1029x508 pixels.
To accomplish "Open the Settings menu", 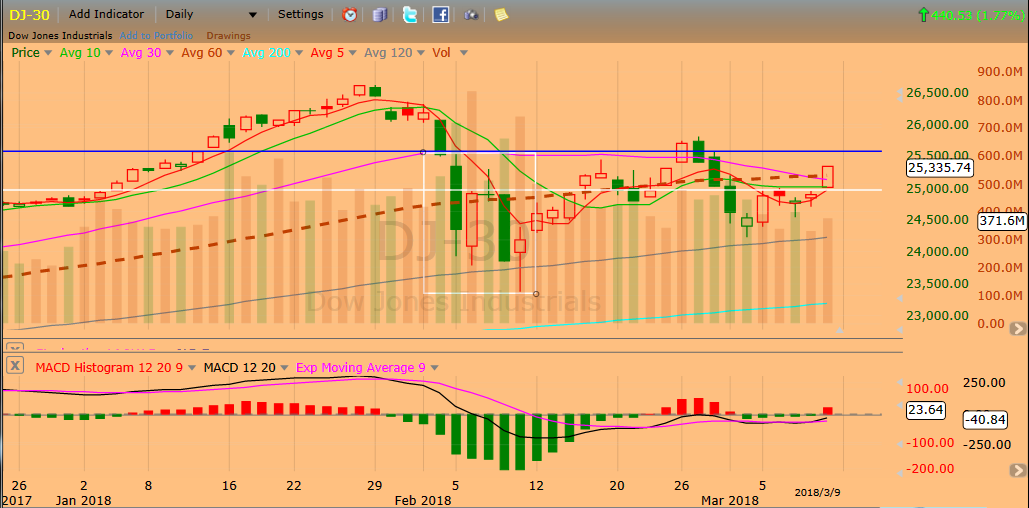I will point(300,15).
